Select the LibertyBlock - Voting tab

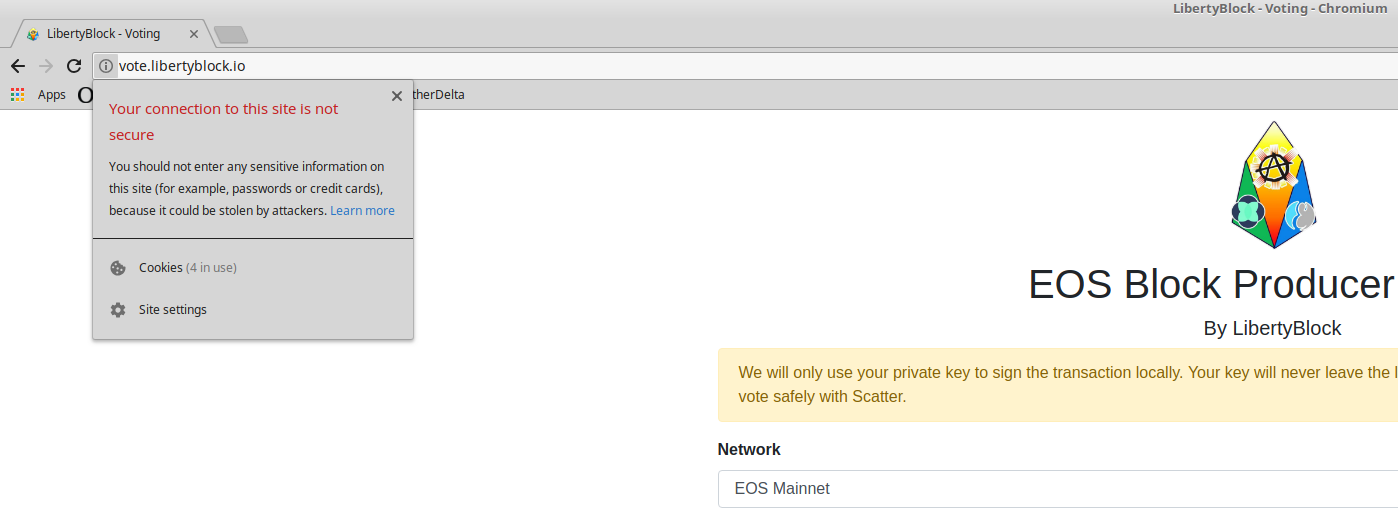tap(113, 34)
